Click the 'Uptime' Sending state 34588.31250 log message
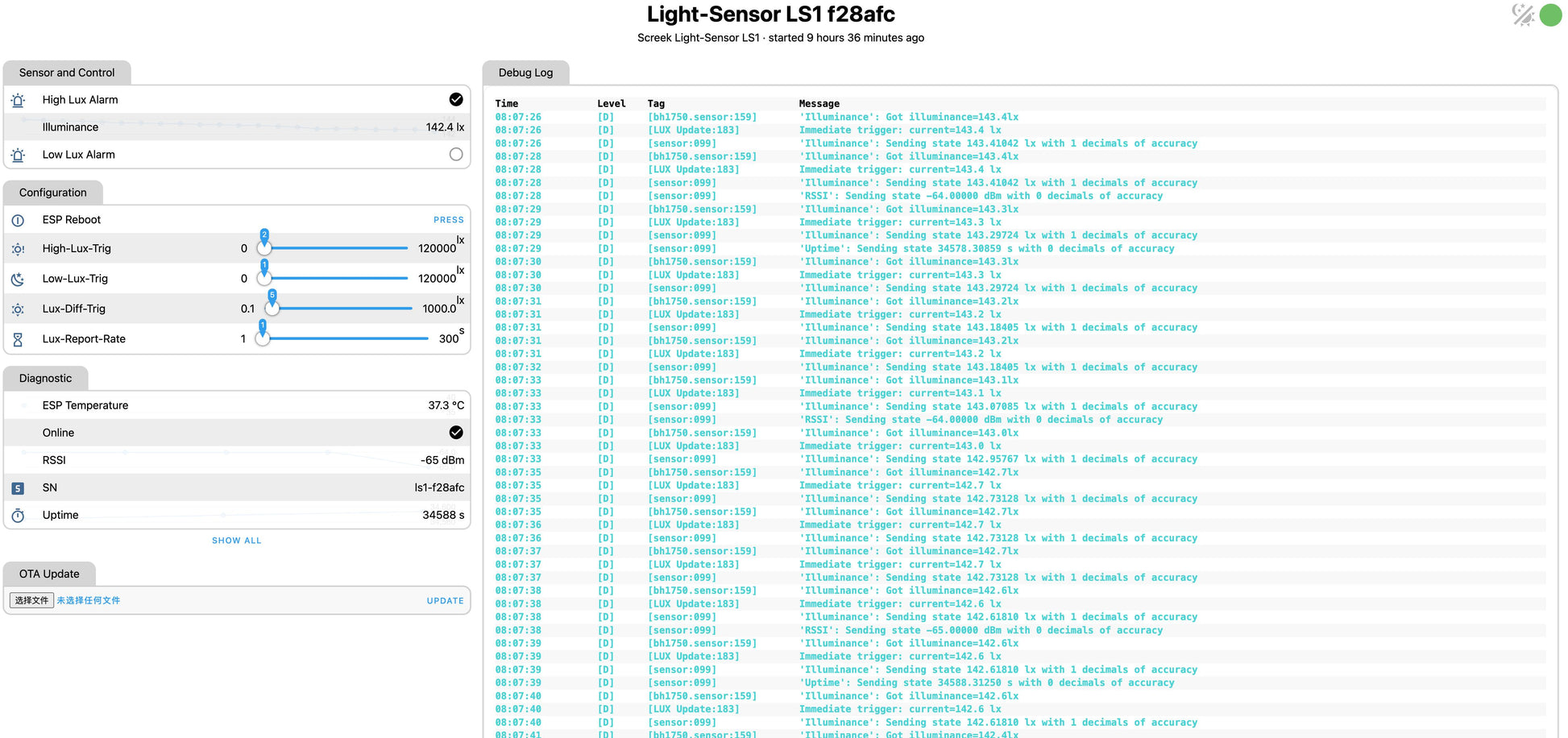1568x738 pixels. click(986, 683)
